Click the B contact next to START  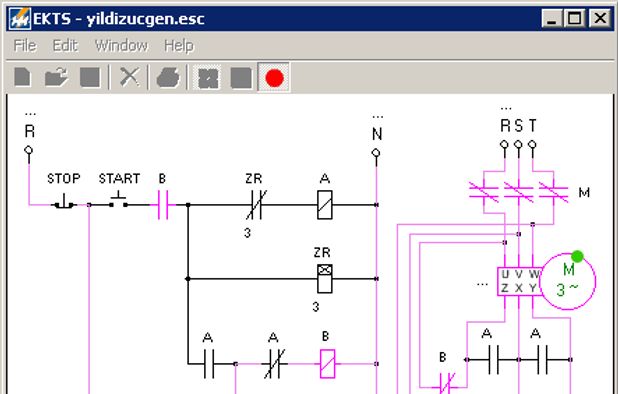tap(163, 205)
